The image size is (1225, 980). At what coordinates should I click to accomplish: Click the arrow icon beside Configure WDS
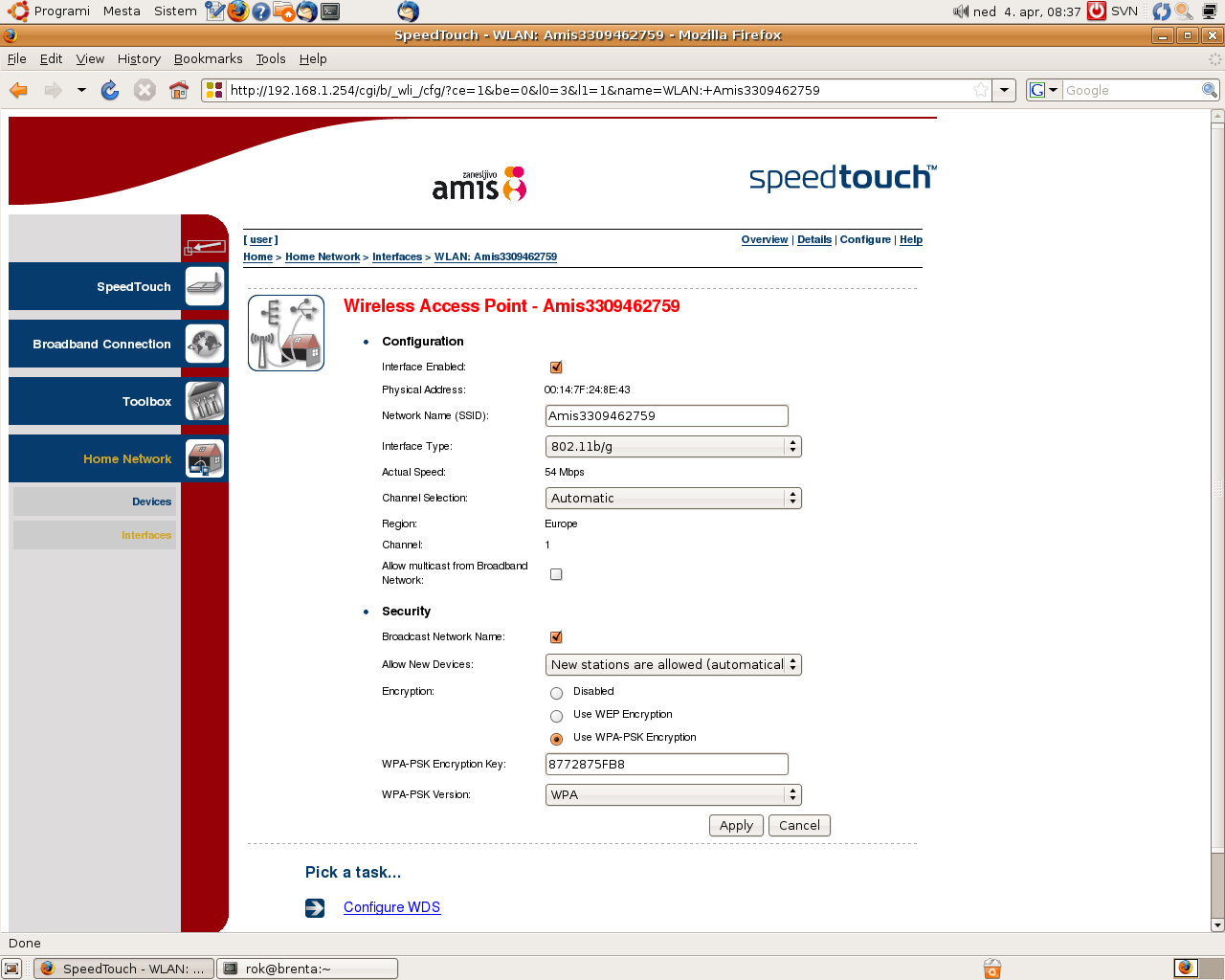pyautogui.click(x=315, y=907)
